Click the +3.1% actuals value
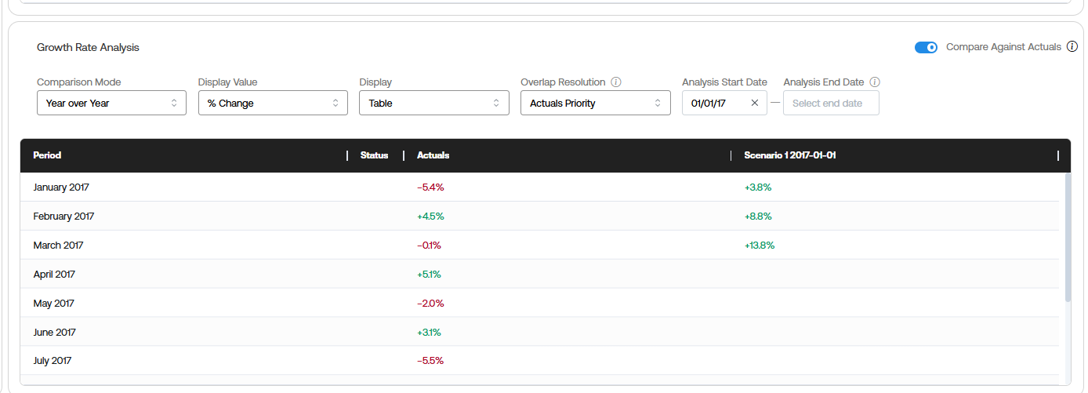The height and width of the screenshot is (393, 1088). click(x=429, y=333)
